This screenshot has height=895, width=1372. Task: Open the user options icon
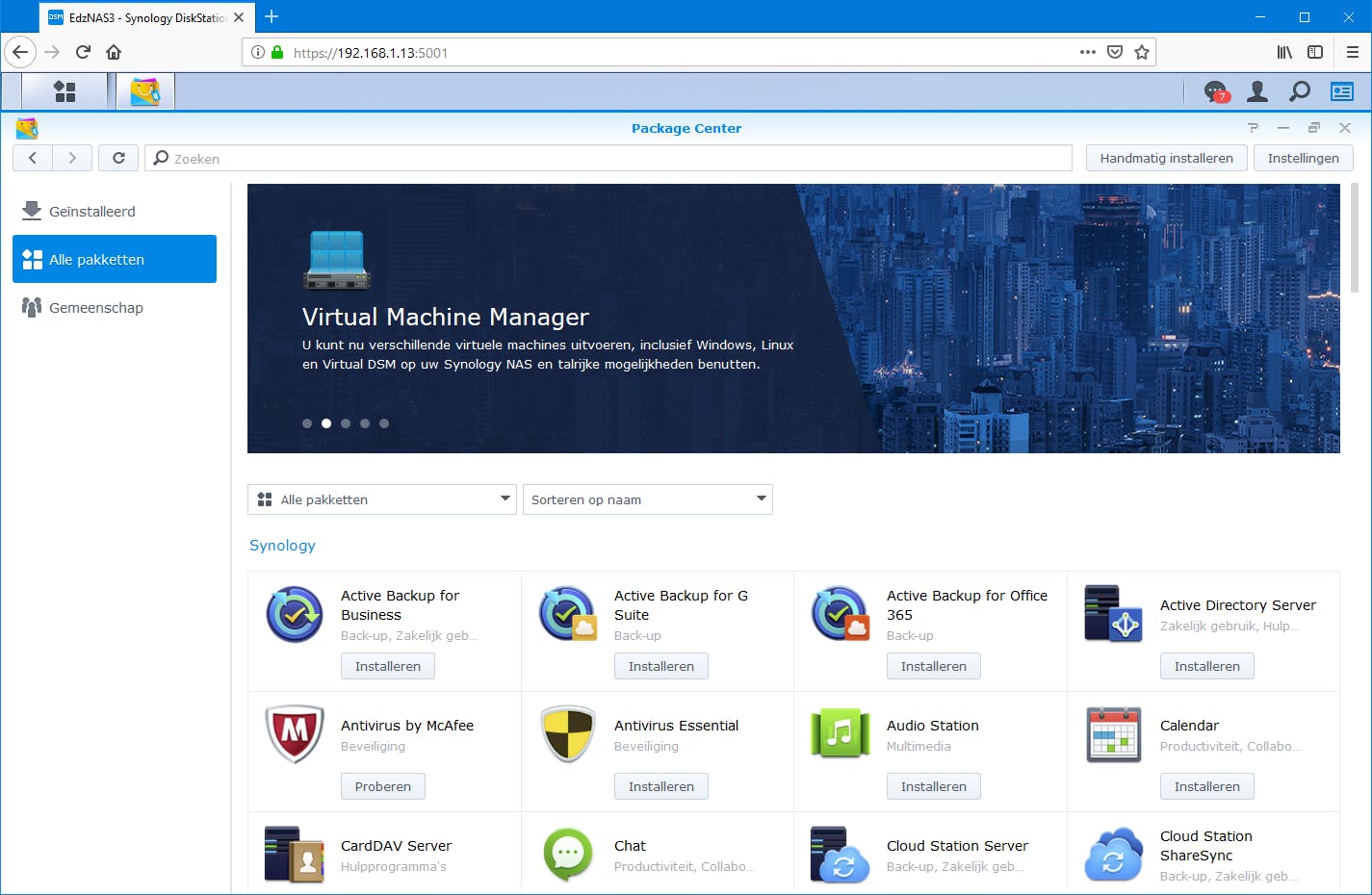click(x=1257, y=91)
